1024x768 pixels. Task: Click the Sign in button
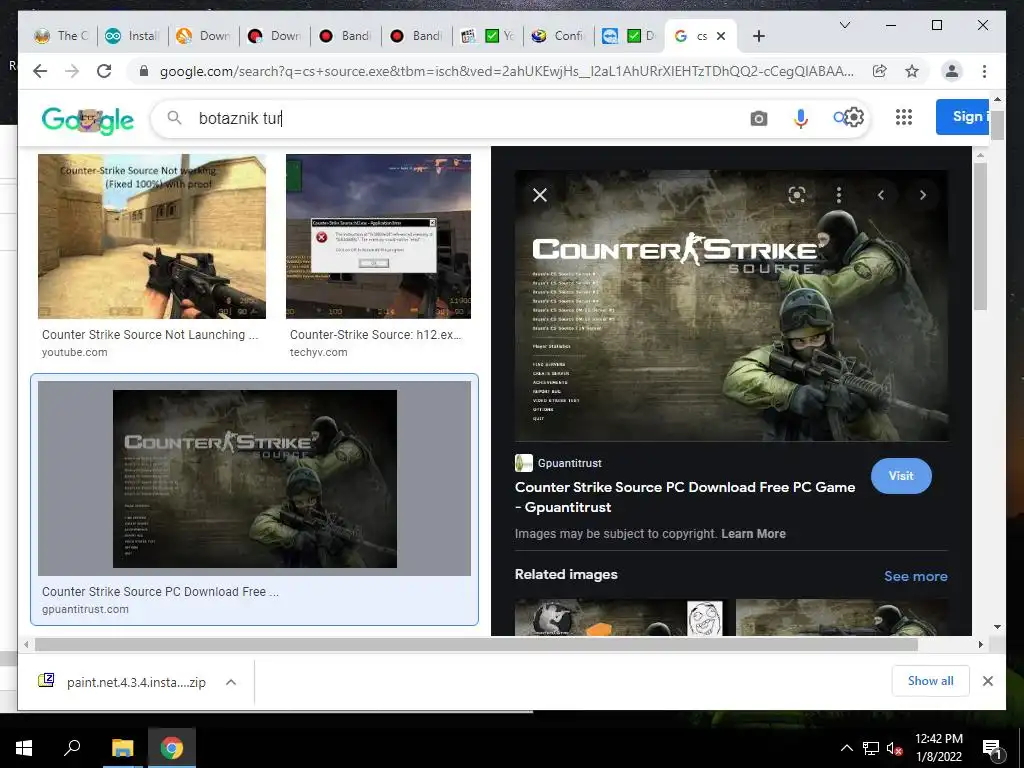pyautogui.click(x=963, y=117)
